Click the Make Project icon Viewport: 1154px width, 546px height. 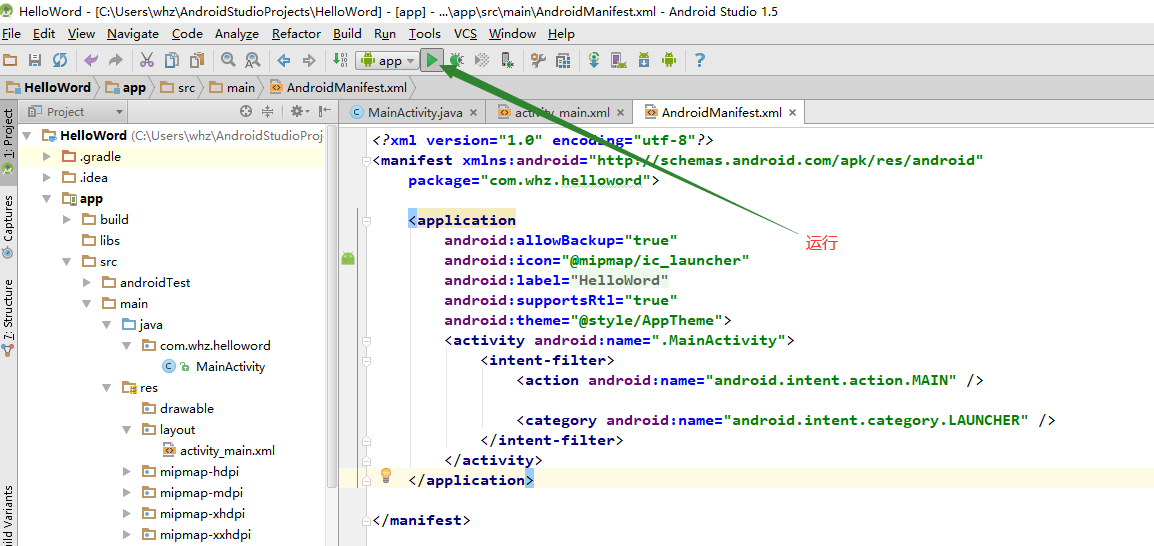coord(340,60)
